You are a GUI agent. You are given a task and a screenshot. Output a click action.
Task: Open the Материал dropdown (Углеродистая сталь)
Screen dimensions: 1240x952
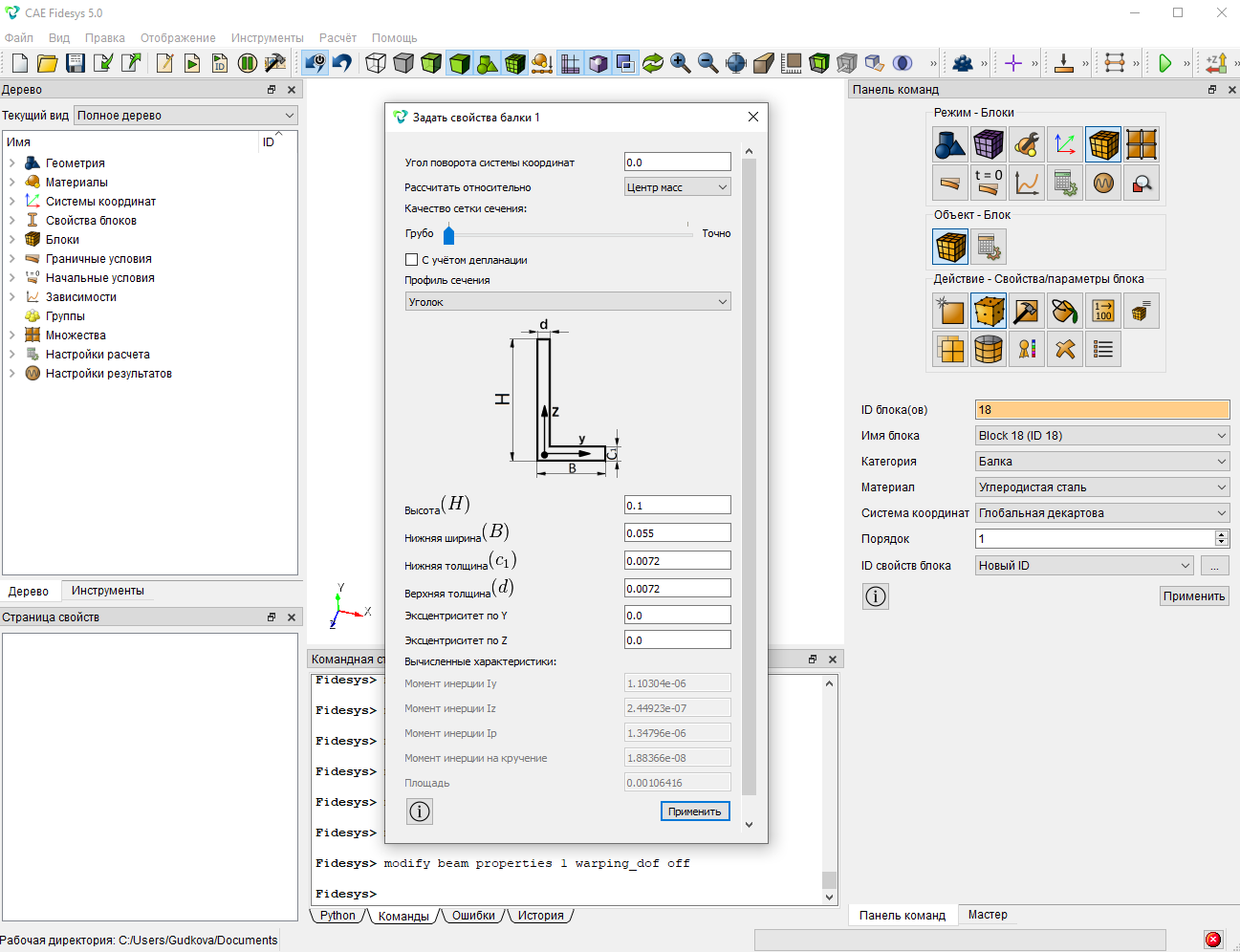point(1102,487)
